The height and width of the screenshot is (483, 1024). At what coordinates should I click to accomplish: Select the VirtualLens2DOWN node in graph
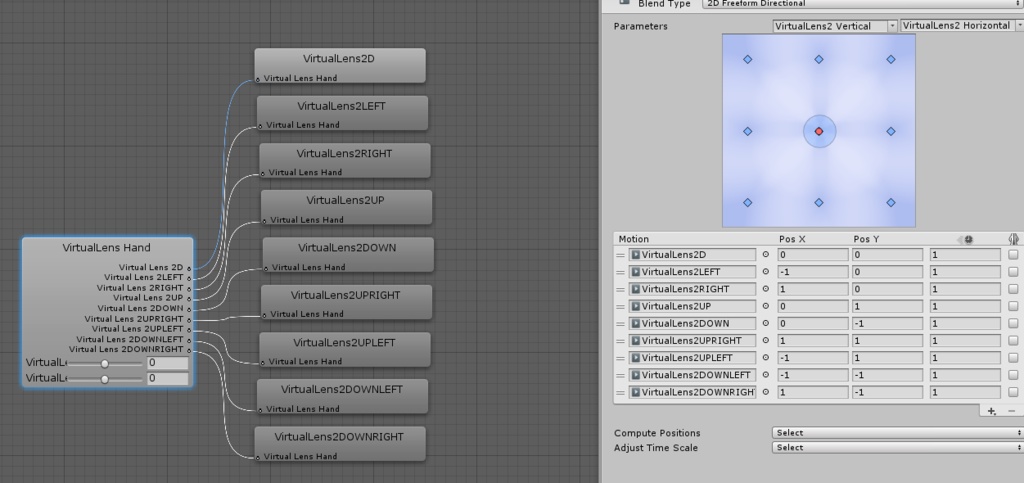[x=348, y=255]
